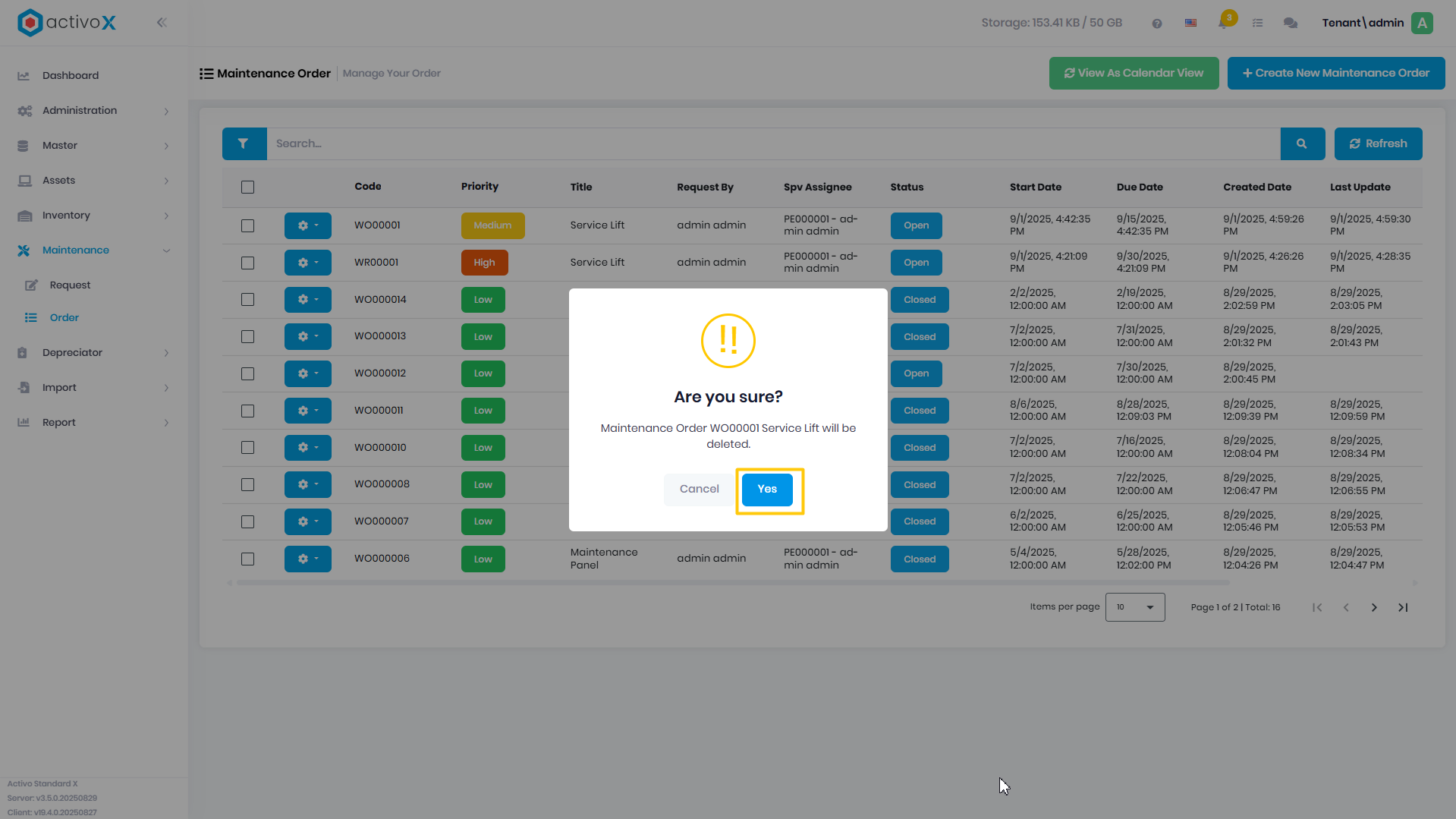Click the search magnifier button
Screen dimensions: 1456x819
[x=1302, y=143]
